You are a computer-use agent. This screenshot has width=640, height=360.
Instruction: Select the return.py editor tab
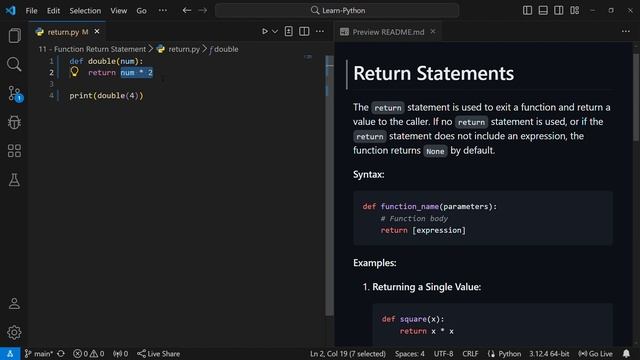click(x=67, y=32)
